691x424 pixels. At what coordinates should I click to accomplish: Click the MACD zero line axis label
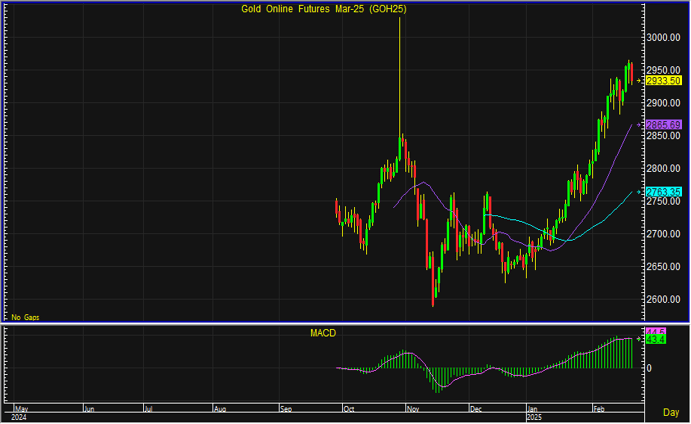[x=648, y=368]
